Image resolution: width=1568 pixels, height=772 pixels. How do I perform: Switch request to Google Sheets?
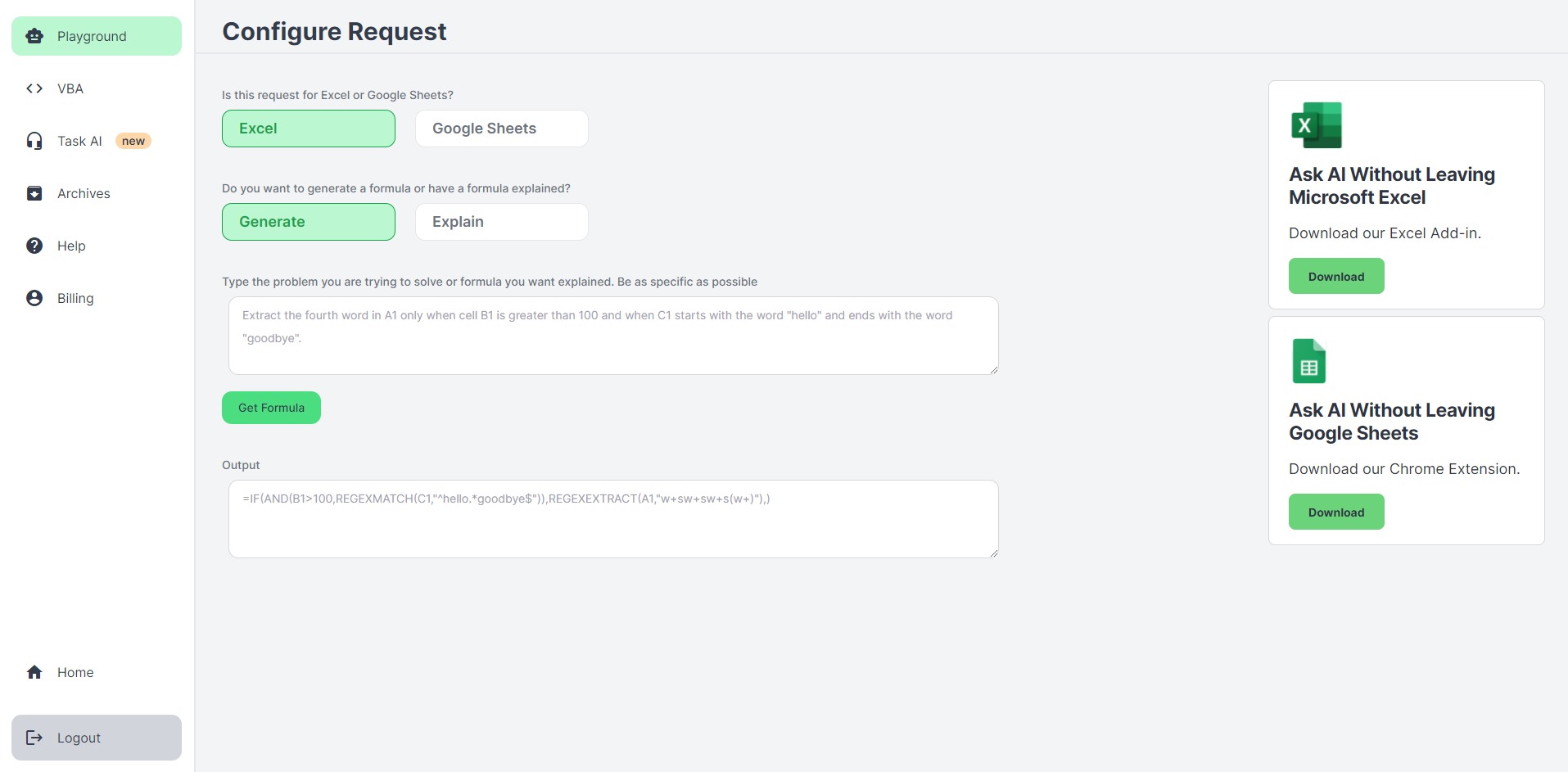click(502, 129)
